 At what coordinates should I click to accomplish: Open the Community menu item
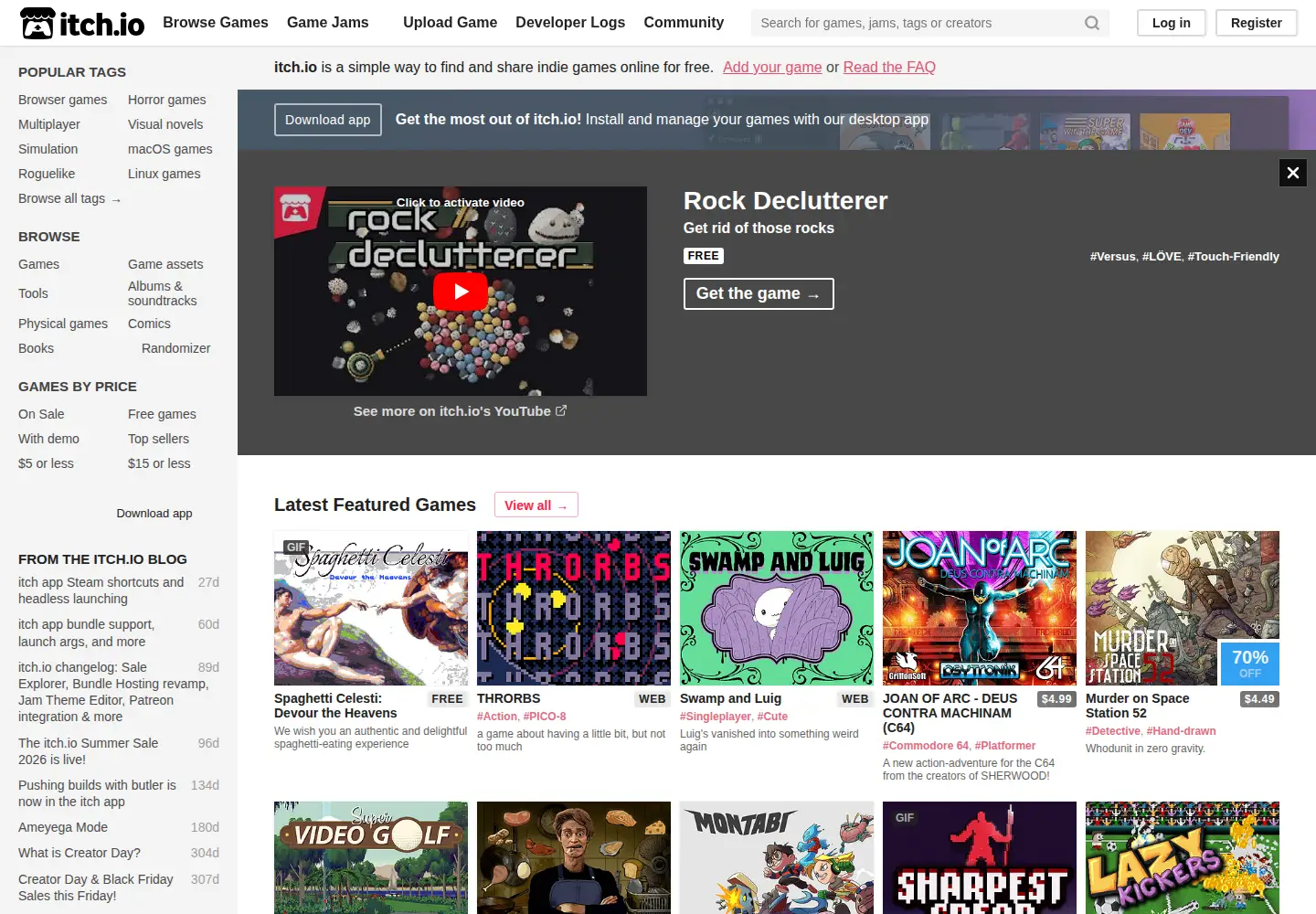point(684,23)
